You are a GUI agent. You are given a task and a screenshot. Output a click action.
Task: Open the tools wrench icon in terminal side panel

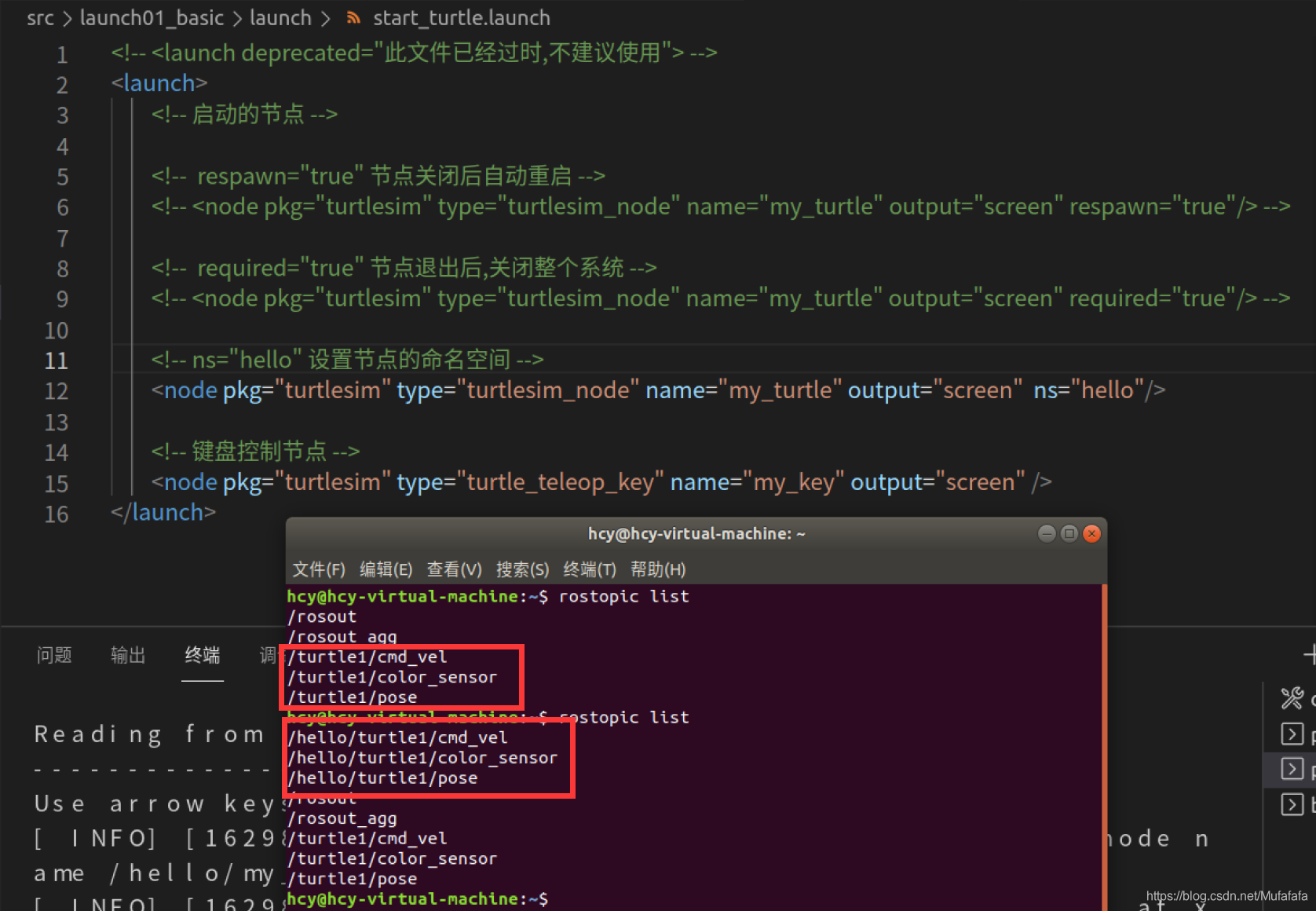tap(1292, 697)
